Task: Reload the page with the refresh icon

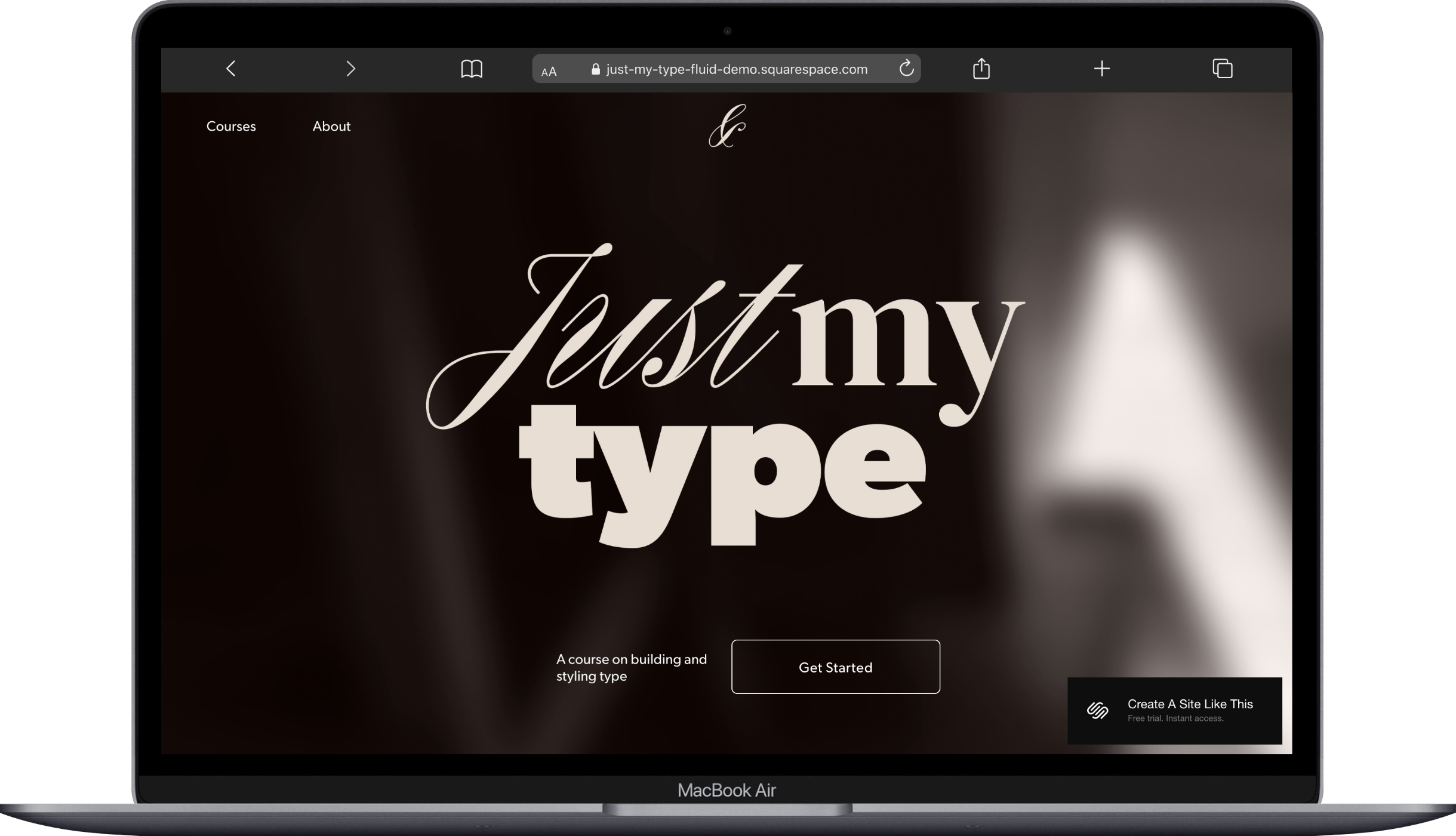Action: (906, 68)
